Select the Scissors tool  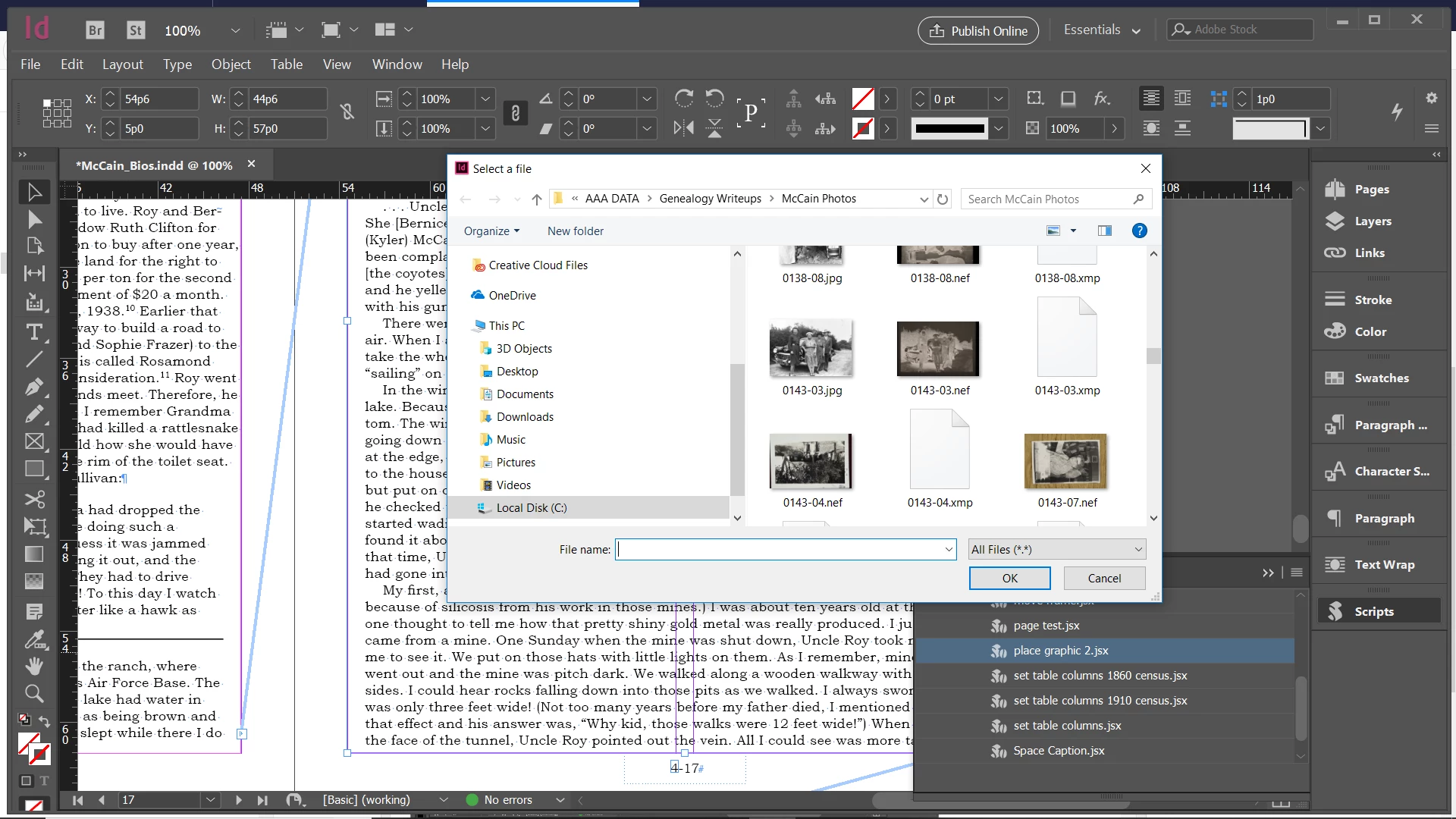click(34, 499)
